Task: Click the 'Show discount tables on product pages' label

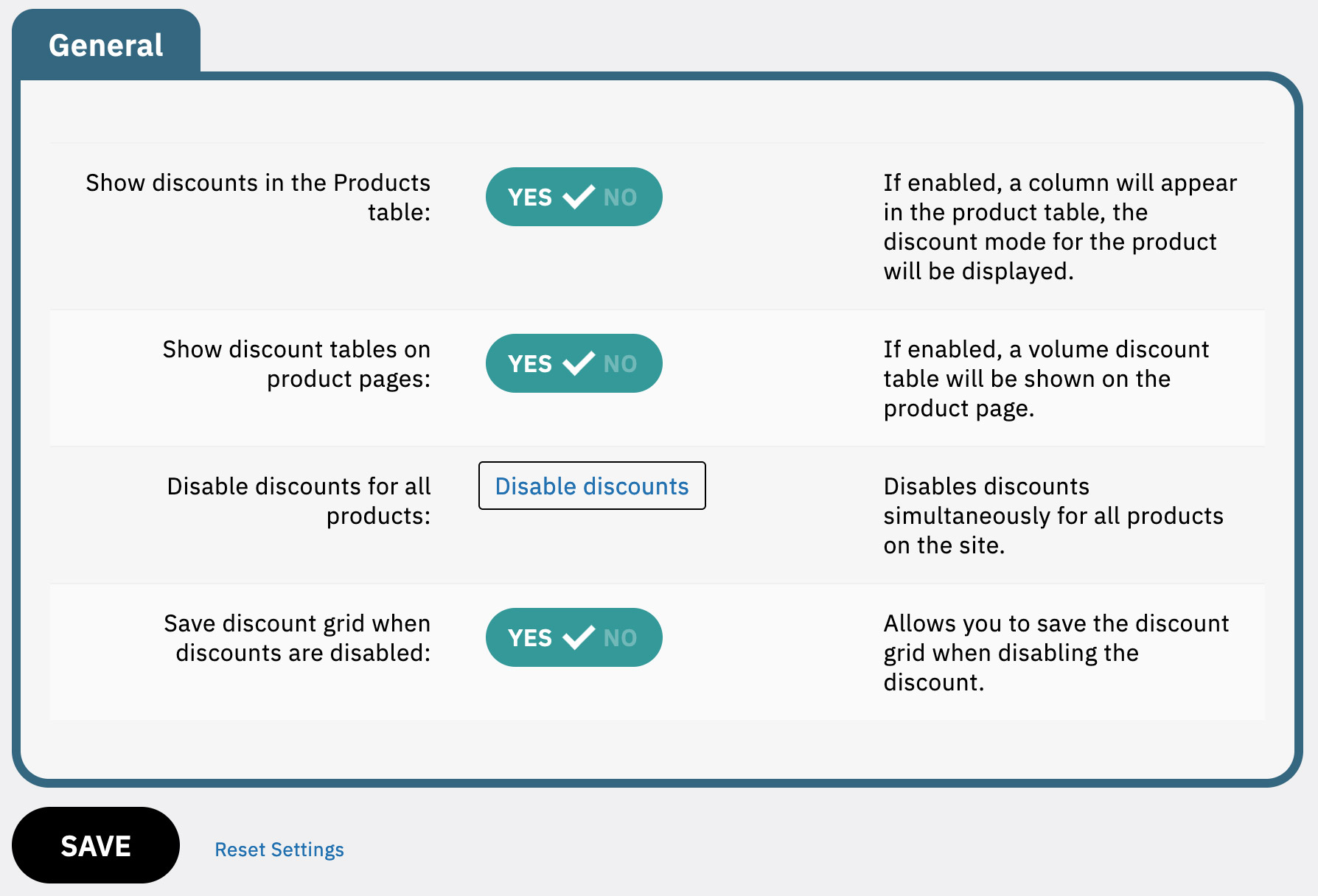Action: coord(296,364)
